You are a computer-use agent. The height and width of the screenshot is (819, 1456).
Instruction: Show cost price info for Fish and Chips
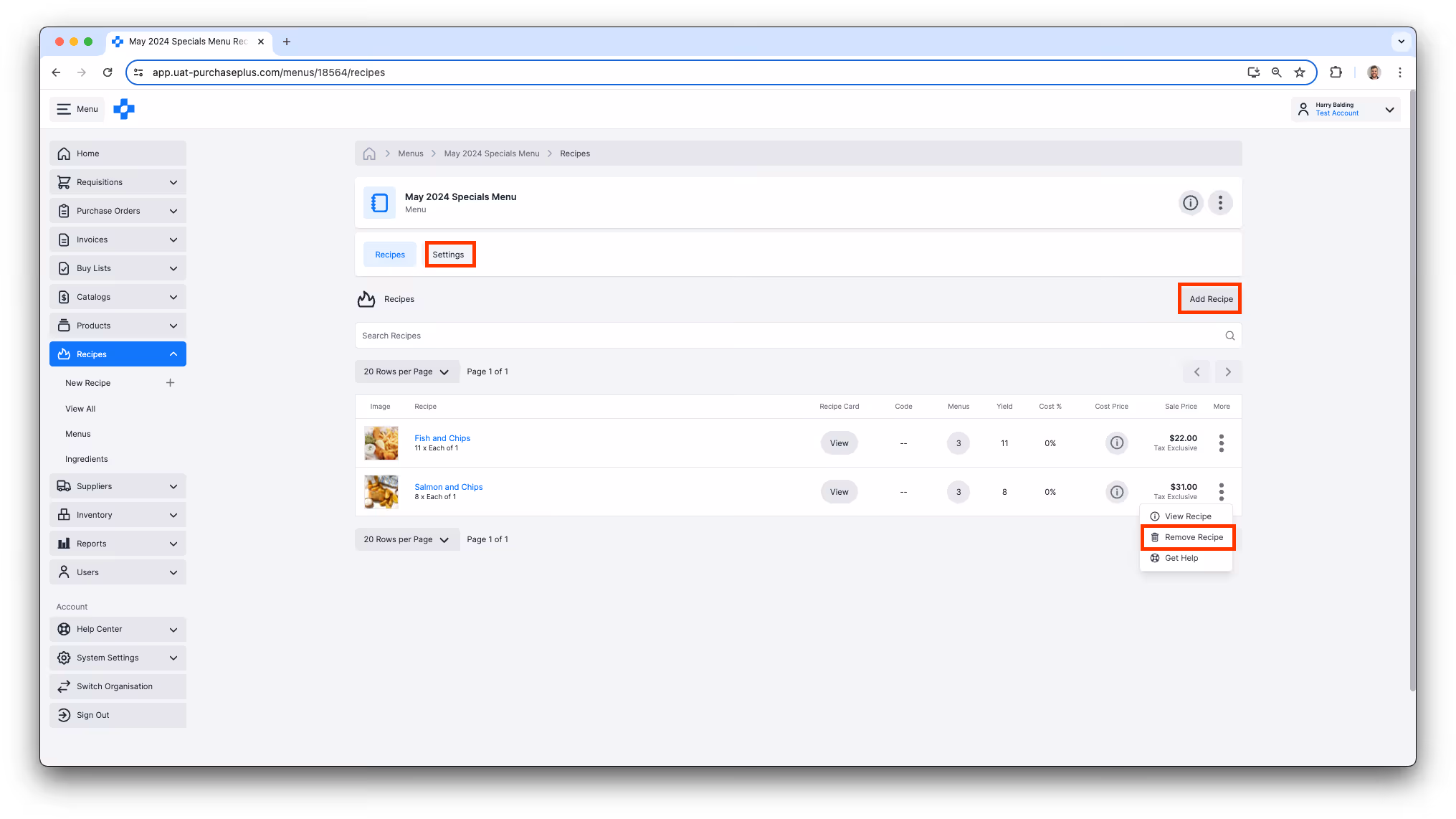1117,443
